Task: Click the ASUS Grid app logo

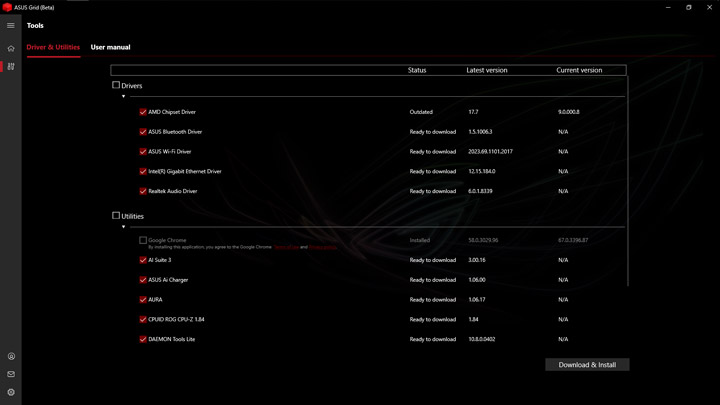Action: [x=7, y=7]
